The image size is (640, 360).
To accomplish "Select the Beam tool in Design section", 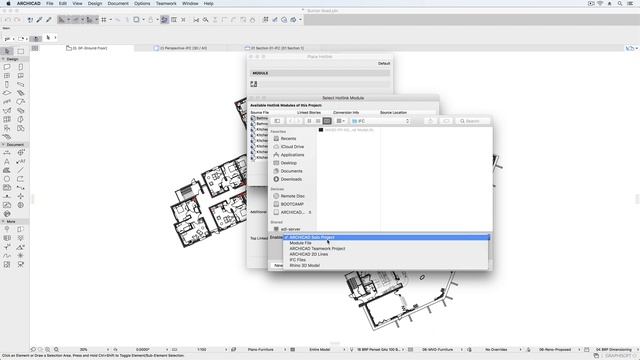I will [x=21, y=84].
